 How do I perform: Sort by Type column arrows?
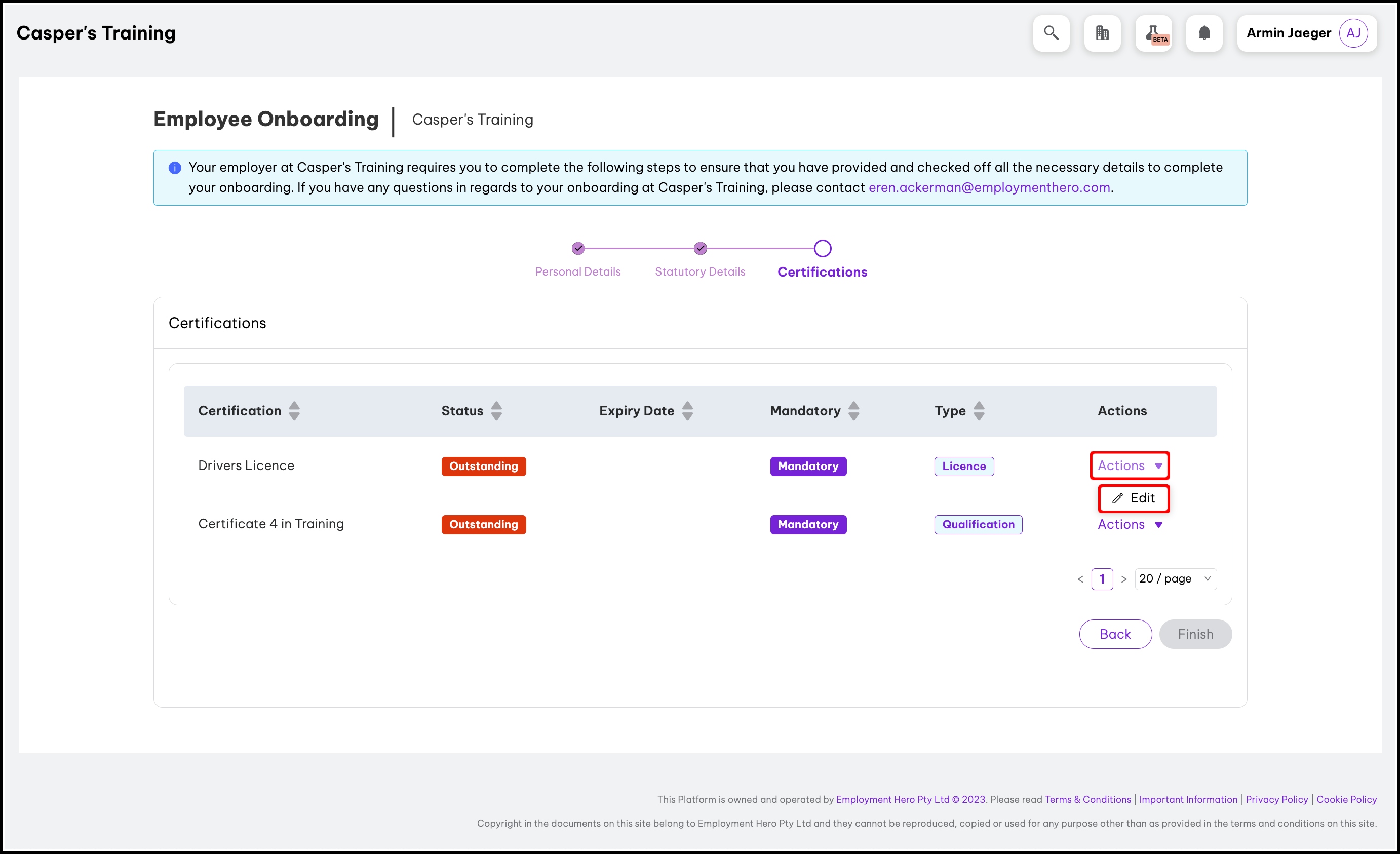[x=979, y=411]
